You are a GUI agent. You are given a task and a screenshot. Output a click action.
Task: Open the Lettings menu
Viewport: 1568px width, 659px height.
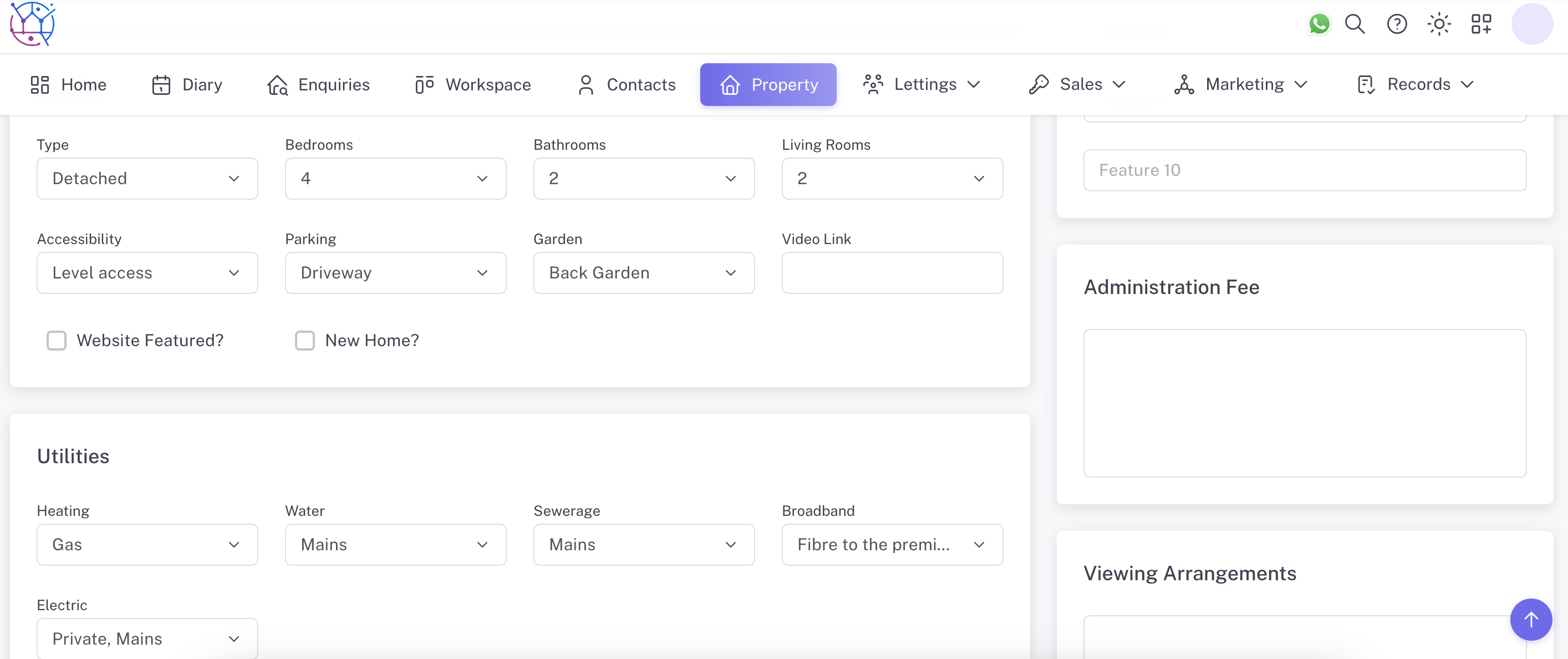tap(922, 85)
